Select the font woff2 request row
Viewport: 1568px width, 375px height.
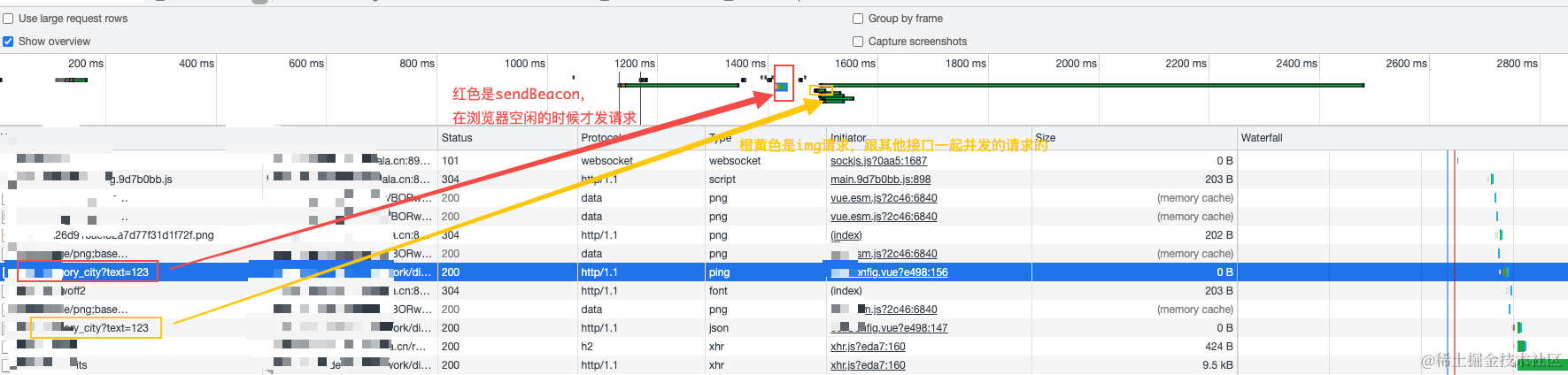[x=784, y=291]
